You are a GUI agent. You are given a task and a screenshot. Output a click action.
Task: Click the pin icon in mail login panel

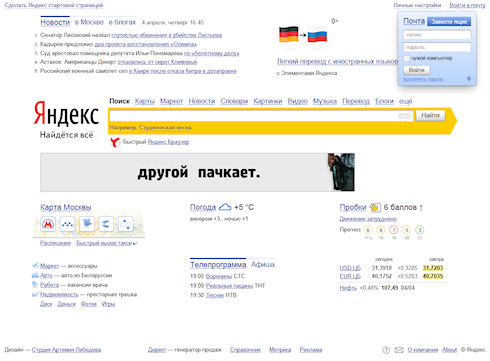[x=468, y=79]
